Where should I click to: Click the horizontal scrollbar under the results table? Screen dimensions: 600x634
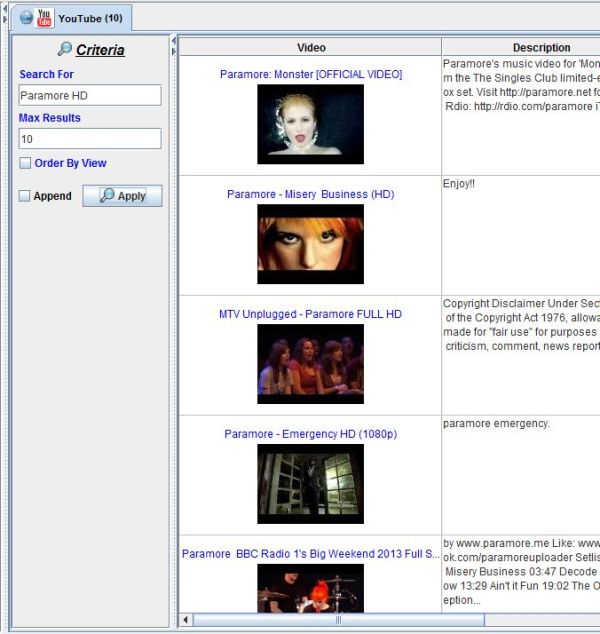338,620
